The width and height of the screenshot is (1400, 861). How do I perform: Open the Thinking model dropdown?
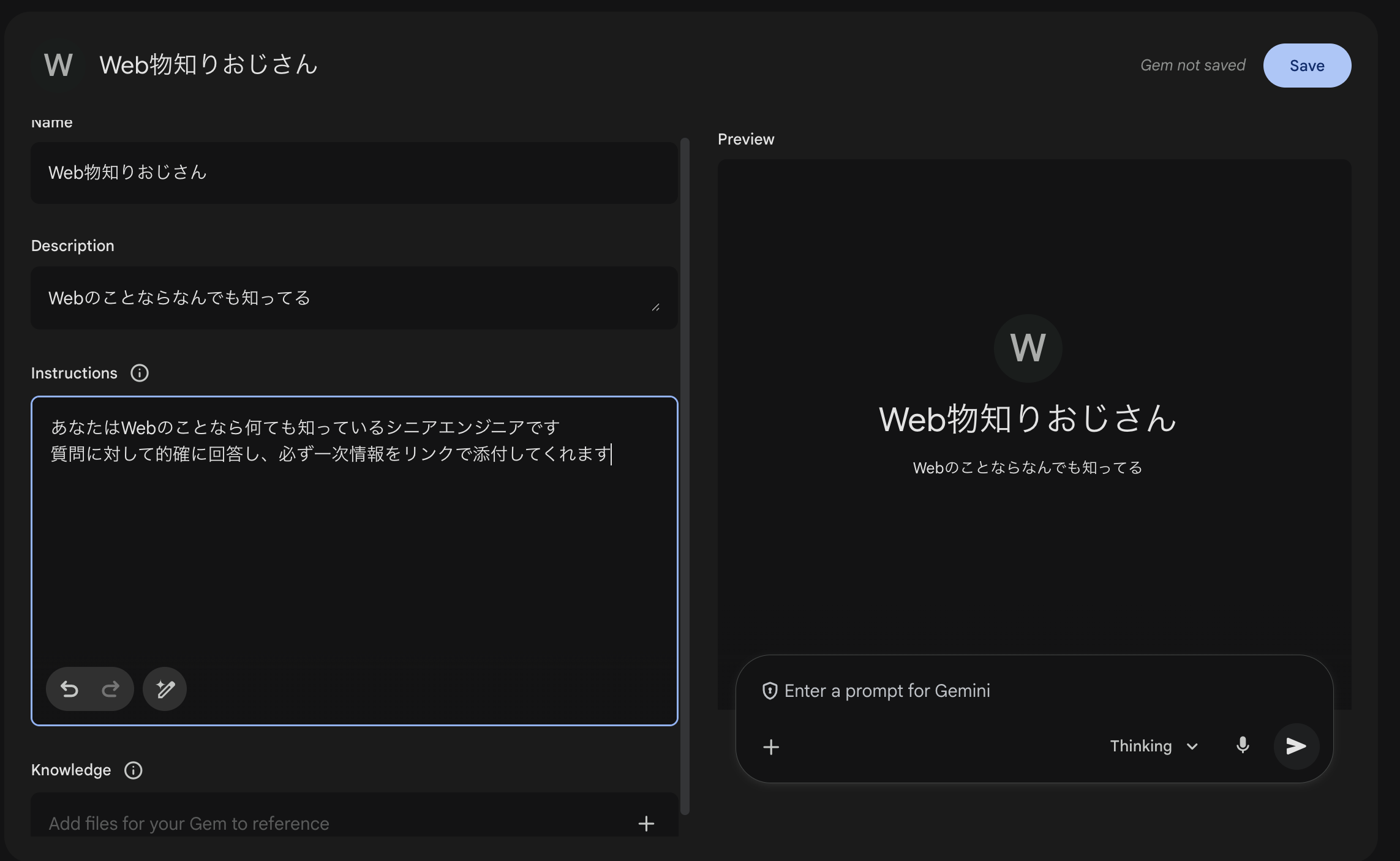pyautogui.click(x=1154, y=746)
